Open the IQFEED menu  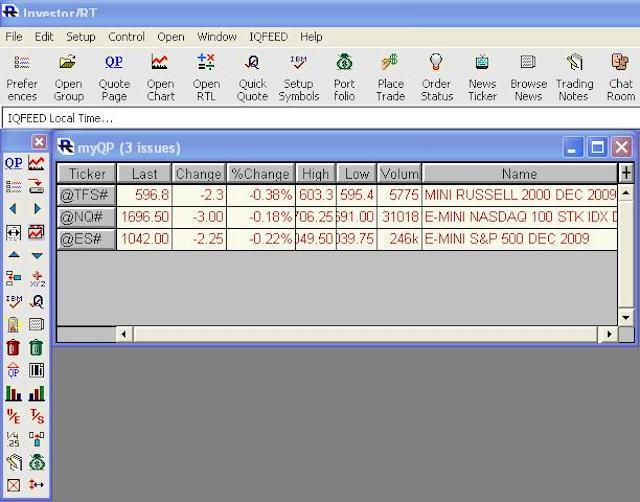click(269, 37)
